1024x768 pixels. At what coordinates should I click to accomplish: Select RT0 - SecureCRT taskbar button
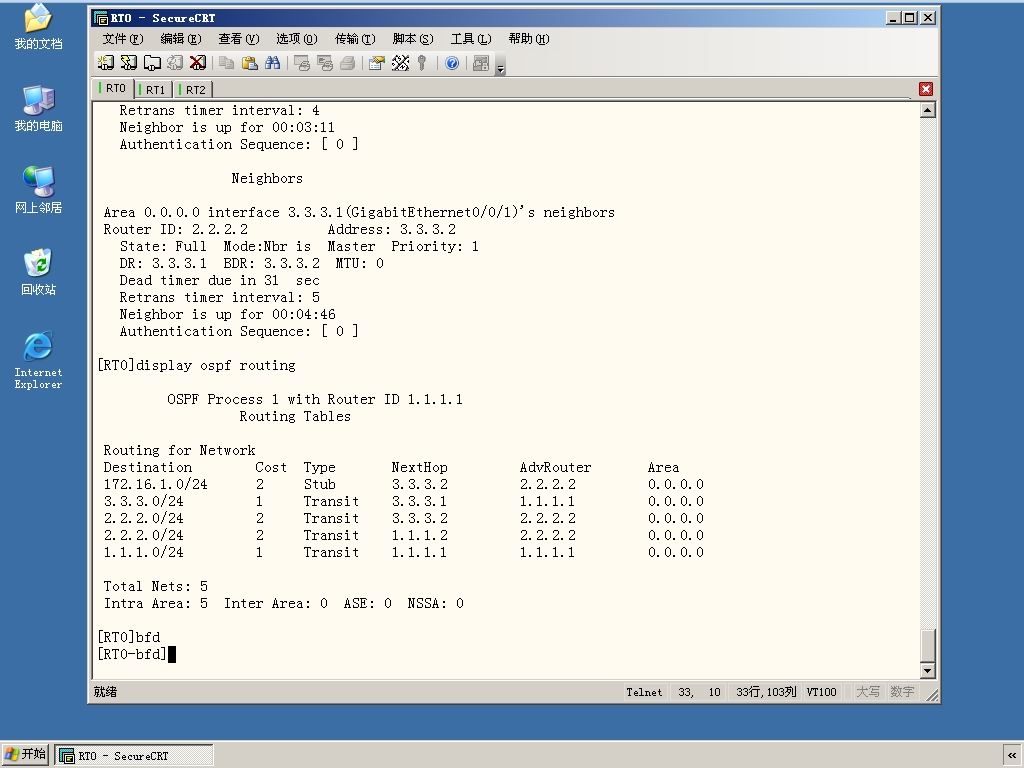(x=134, y=756)
